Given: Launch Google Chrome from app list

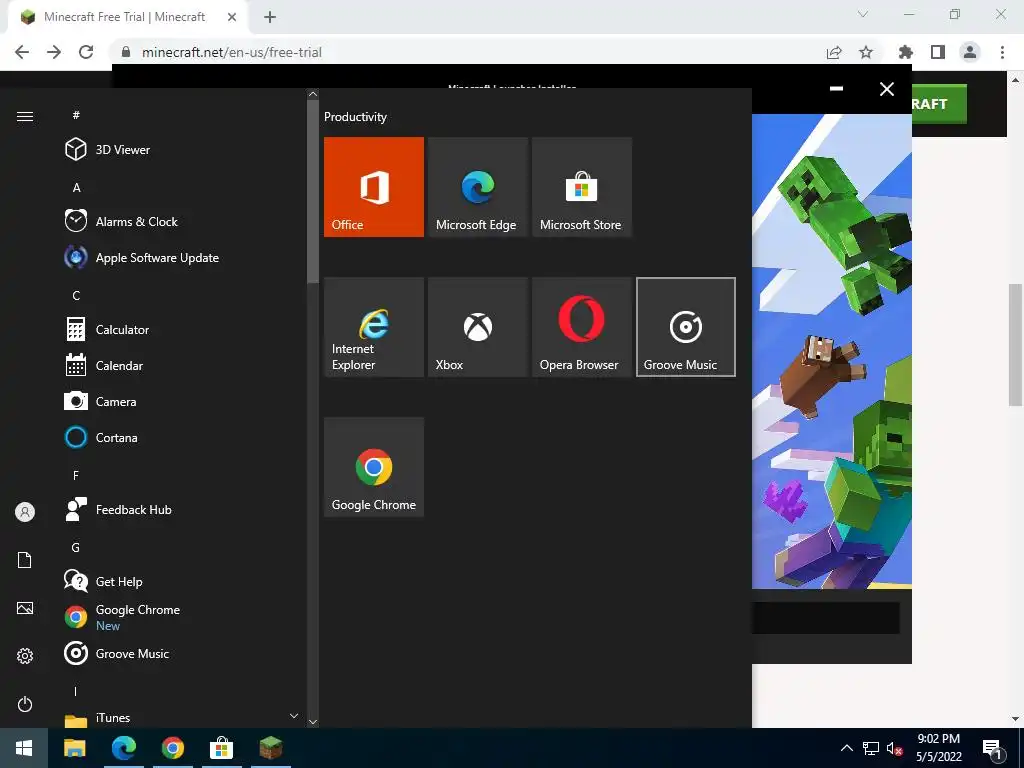Looking at the screenshot, I should tap(183, 617).
